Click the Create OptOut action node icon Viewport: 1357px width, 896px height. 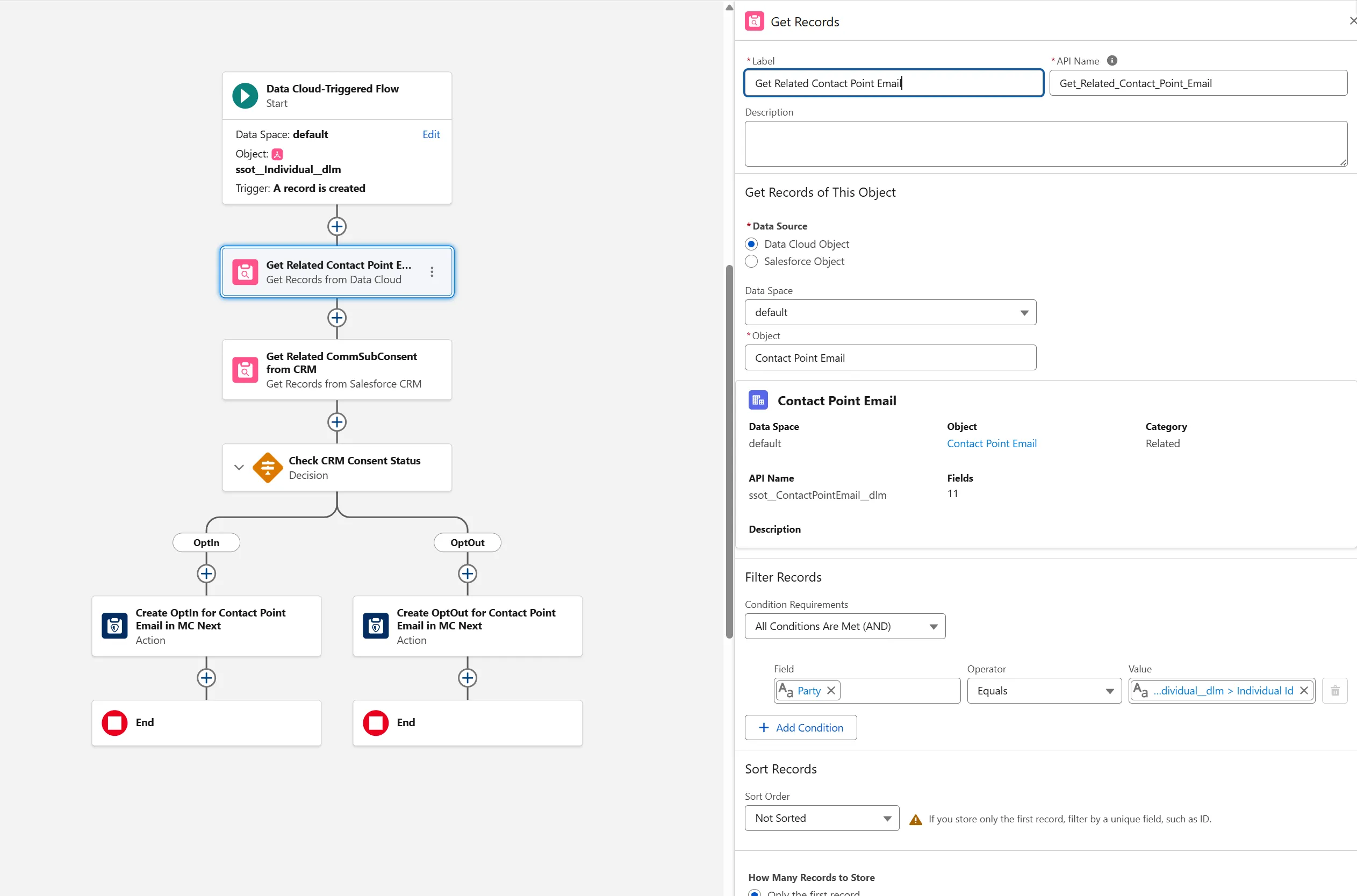[x=376, y=626]
